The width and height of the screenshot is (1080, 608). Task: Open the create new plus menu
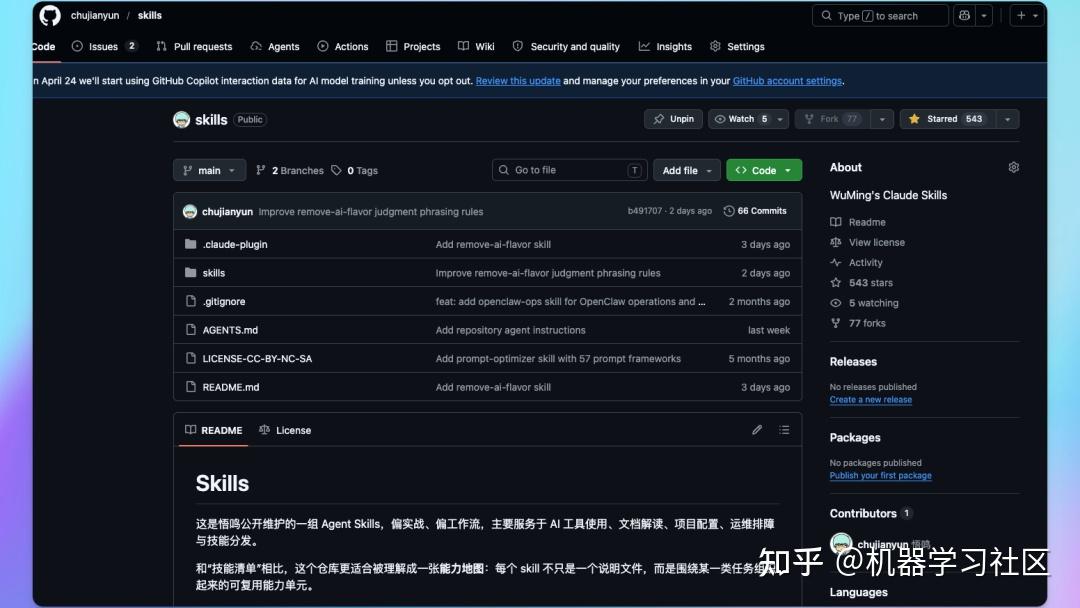coord(1027,15)
